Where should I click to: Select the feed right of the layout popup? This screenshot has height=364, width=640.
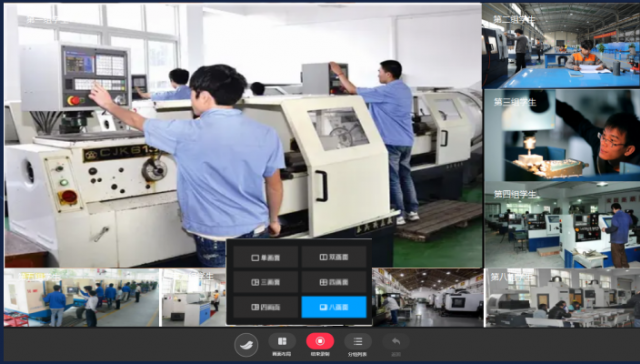pyautogui.click(x=427, y=298)
